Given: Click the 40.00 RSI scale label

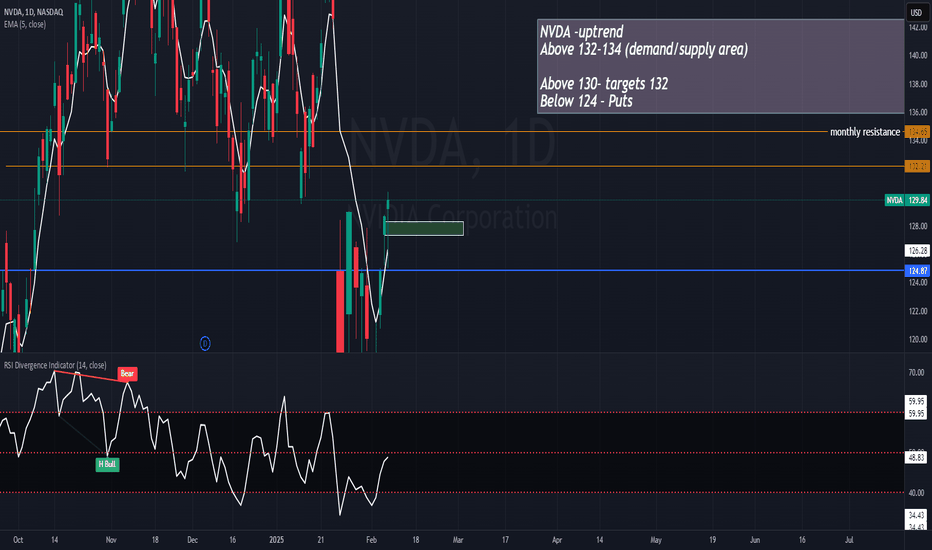Looking at the screenshot, I should pos(917,493).
